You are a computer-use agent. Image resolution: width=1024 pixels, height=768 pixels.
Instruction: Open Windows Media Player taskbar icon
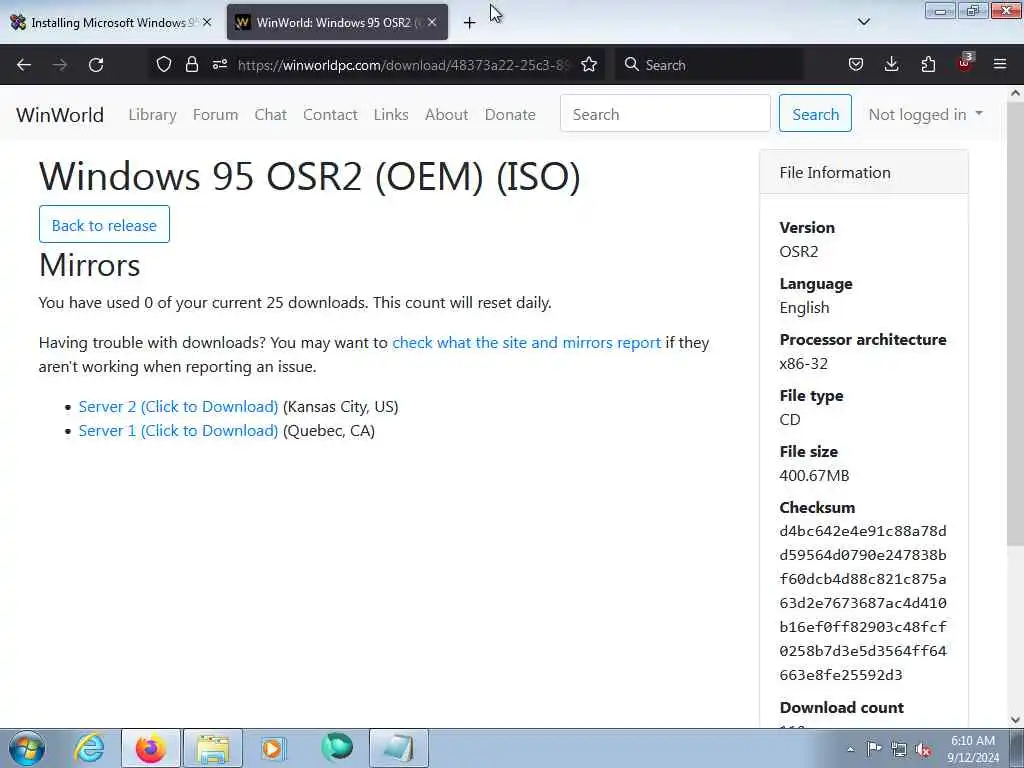point(274,748)
